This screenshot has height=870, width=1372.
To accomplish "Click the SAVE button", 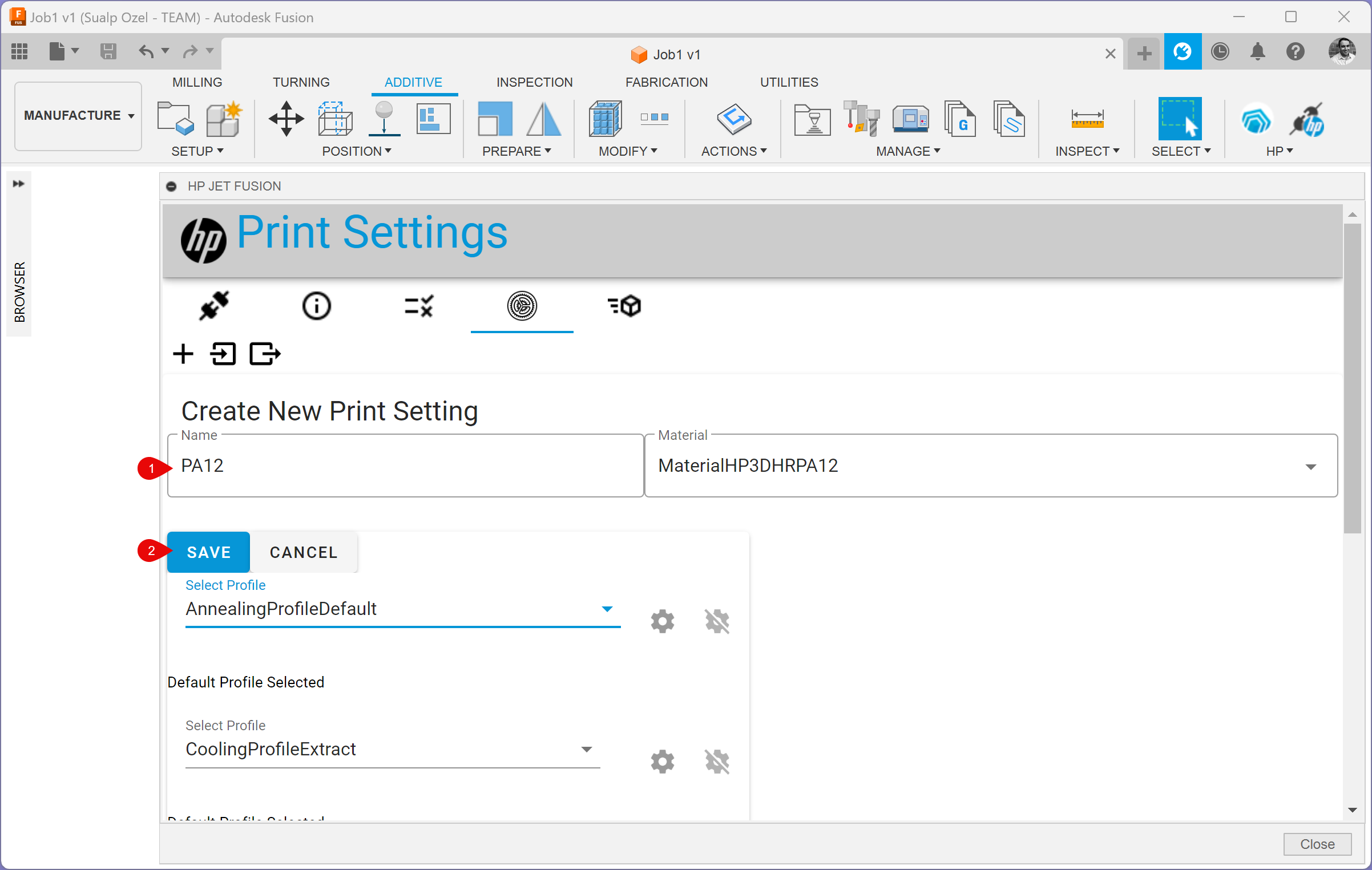I will (x=208, y=552).
